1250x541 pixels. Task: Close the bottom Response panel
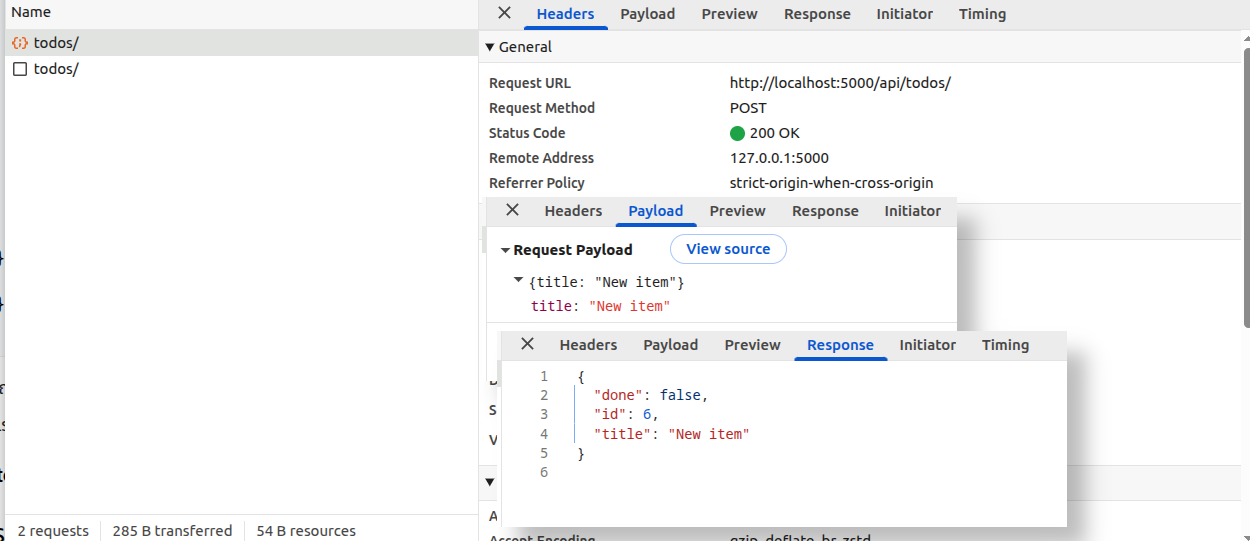527,344
